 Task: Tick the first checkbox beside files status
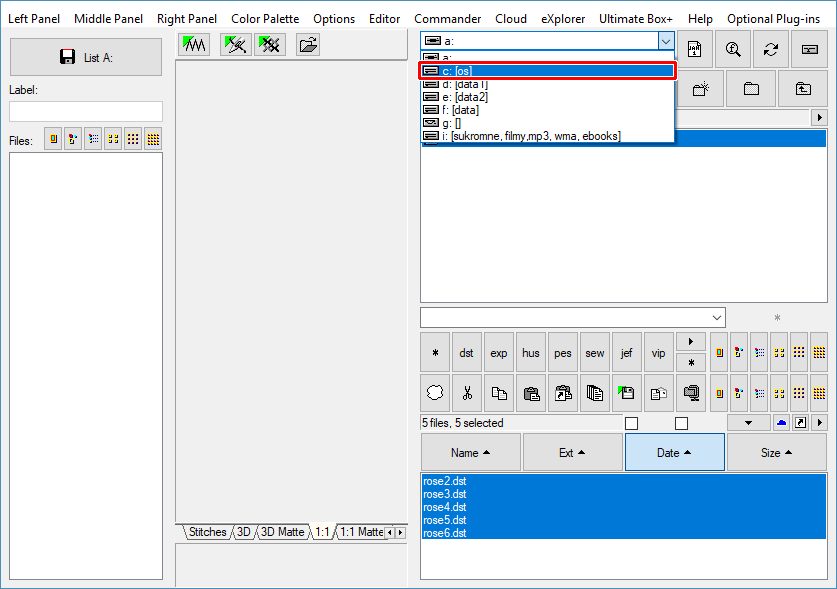click(631, 424)
